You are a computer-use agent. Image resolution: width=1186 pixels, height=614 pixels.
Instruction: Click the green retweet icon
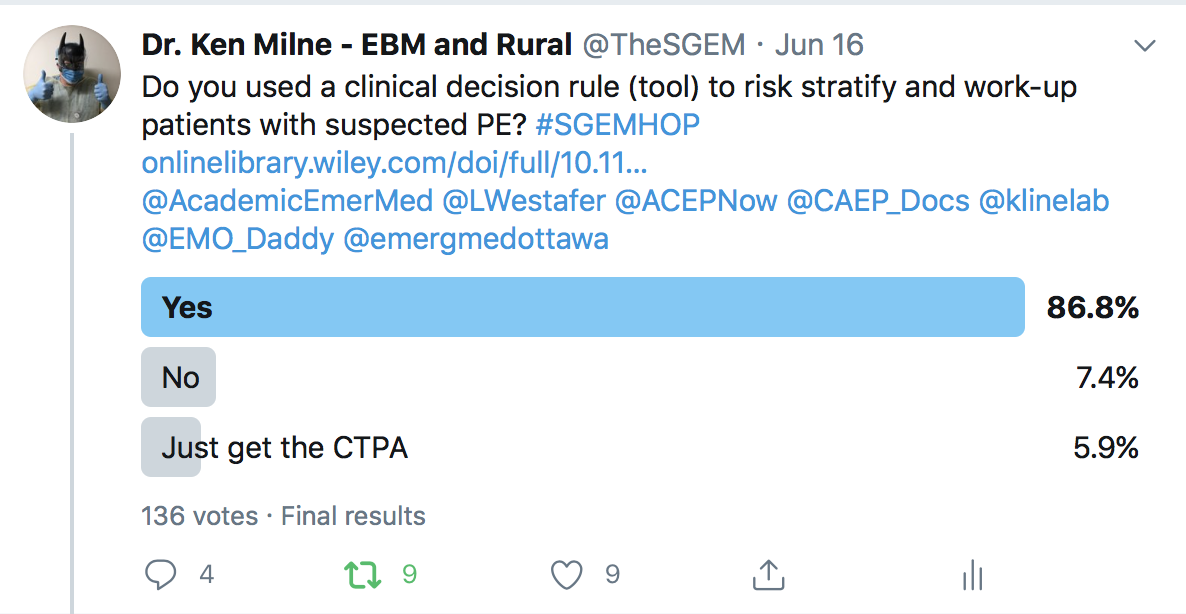tap(363, 575)
